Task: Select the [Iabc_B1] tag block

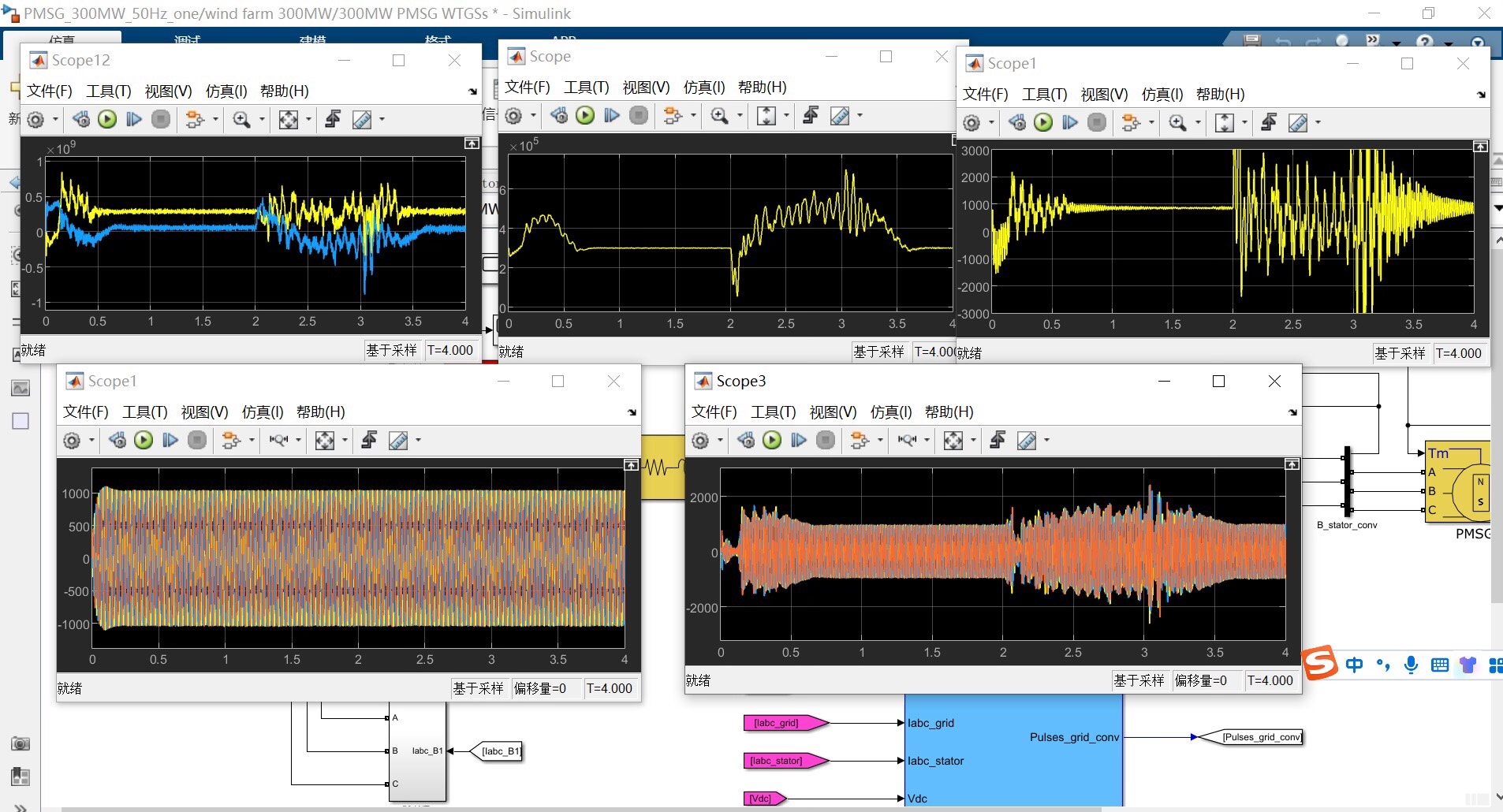Action: pos(496,751)
